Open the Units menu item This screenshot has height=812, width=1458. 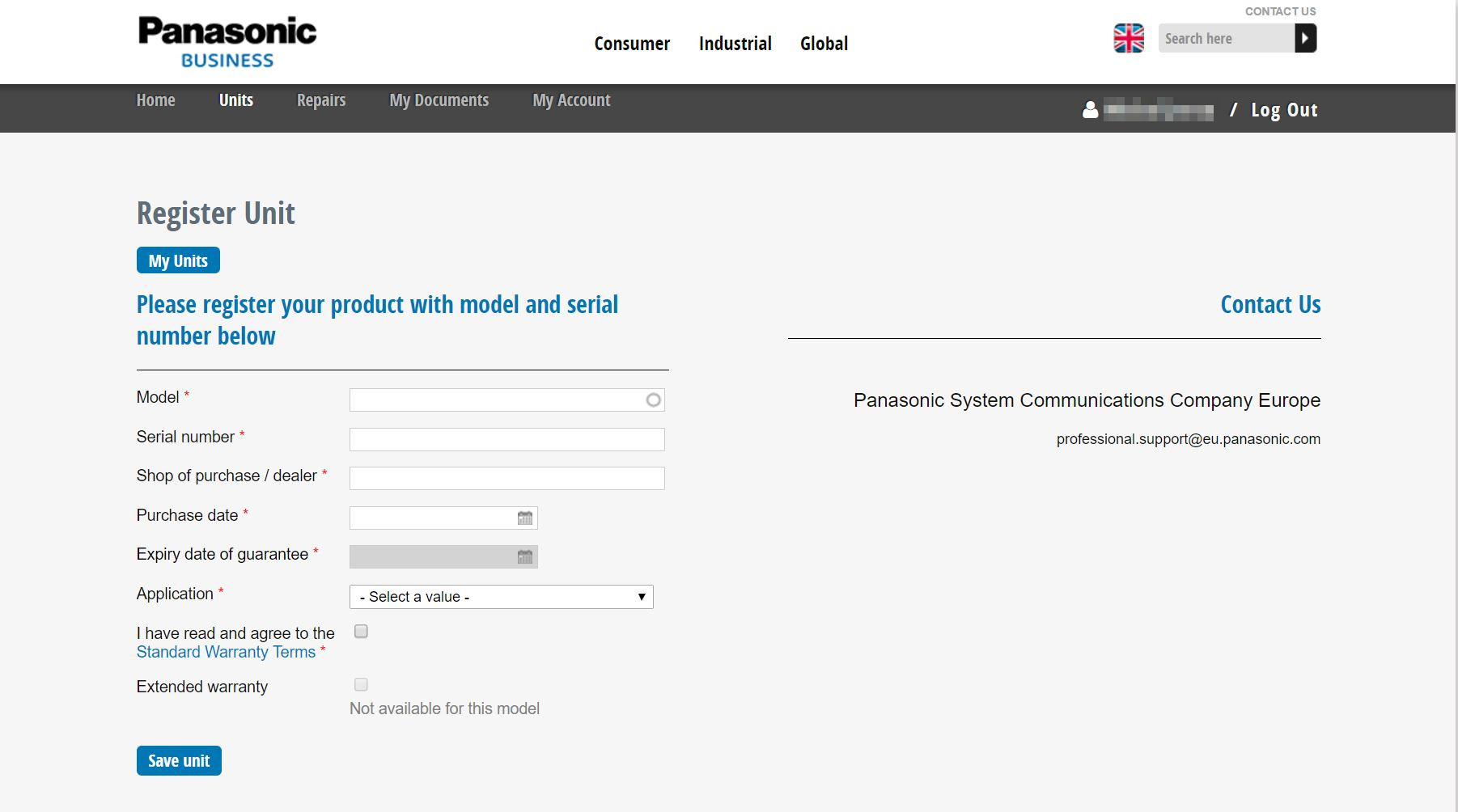click(236, 100)
